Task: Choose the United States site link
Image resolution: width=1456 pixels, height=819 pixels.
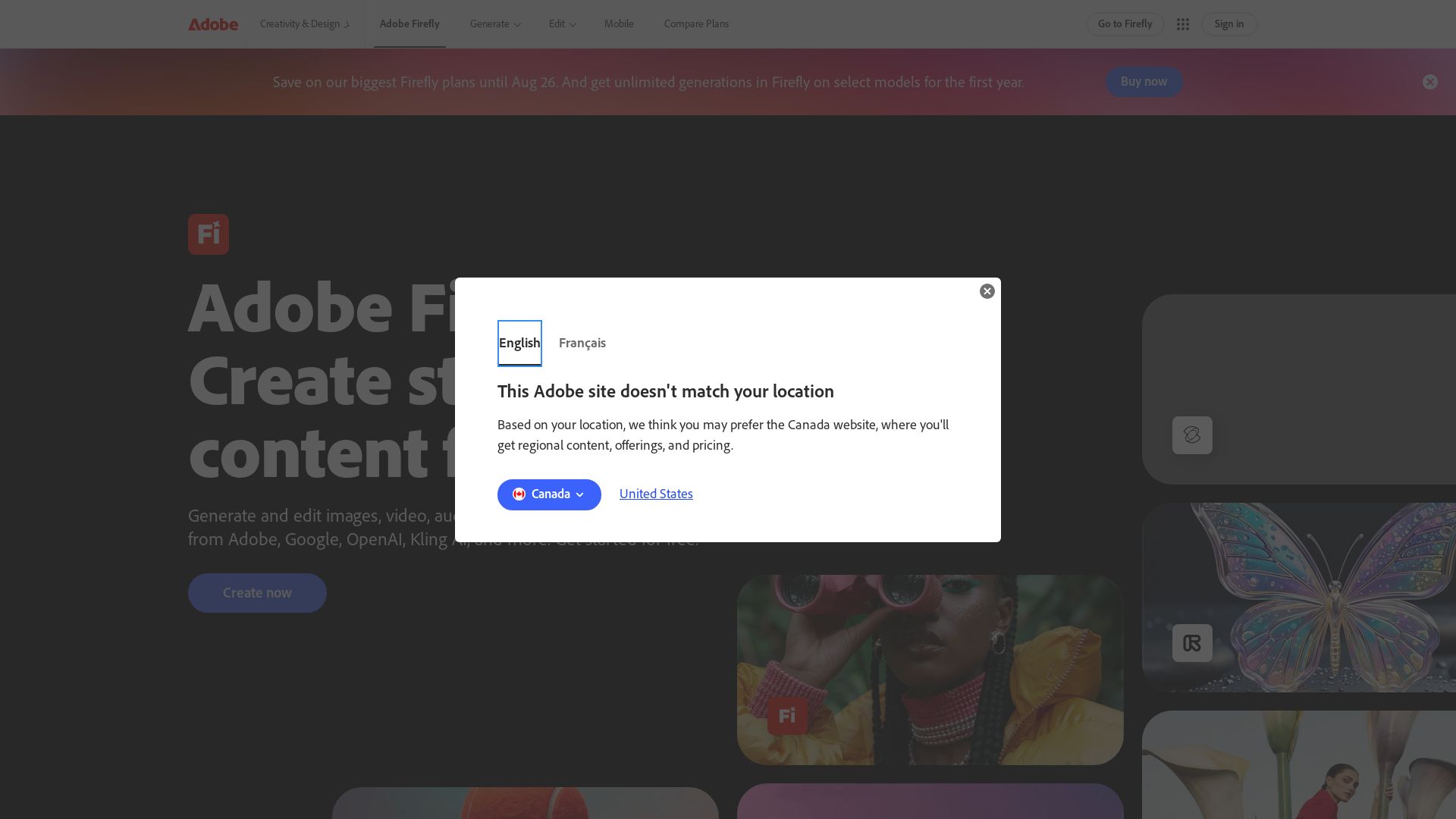Action: (x=656, y=494)
